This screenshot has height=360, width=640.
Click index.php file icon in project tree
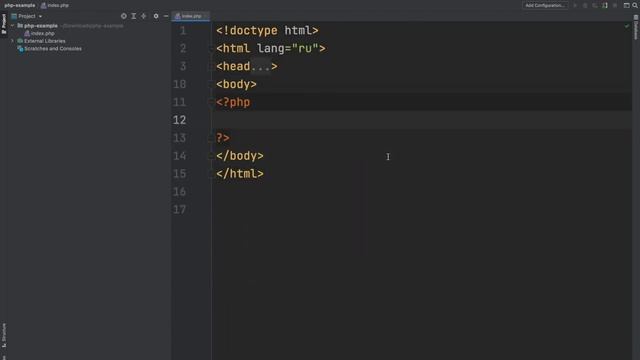point(27,33)
